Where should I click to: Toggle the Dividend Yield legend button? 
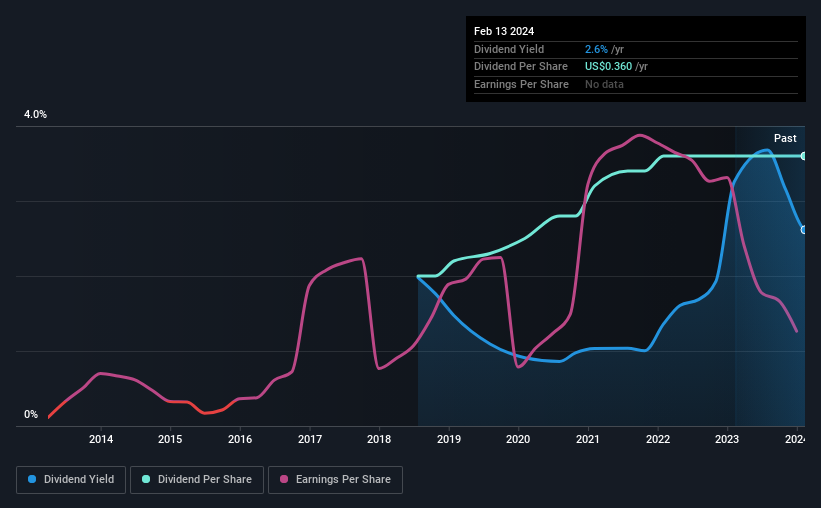pyautogui.click(x=71, y=480)
